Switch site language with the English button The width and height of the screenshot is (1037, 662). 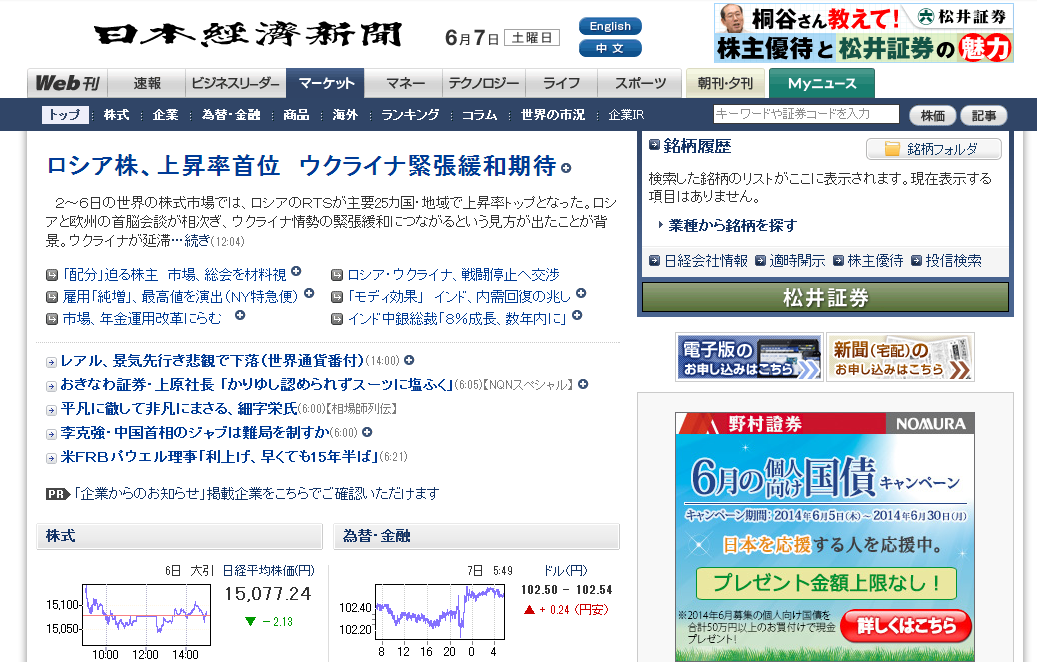tap(610, 25)
